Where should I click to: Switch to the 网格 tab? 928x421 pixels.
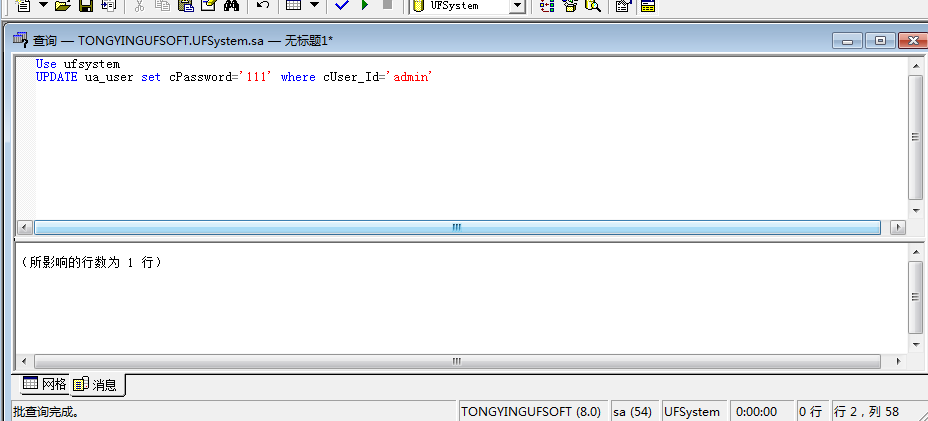[x=45, y=384]
